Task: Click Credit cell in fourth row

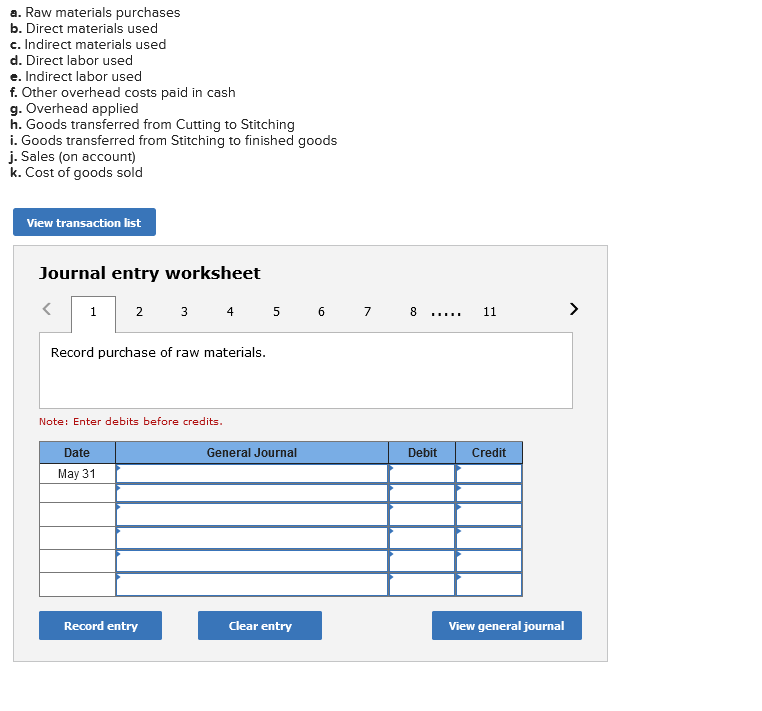Action: click(x=489, y=538)
